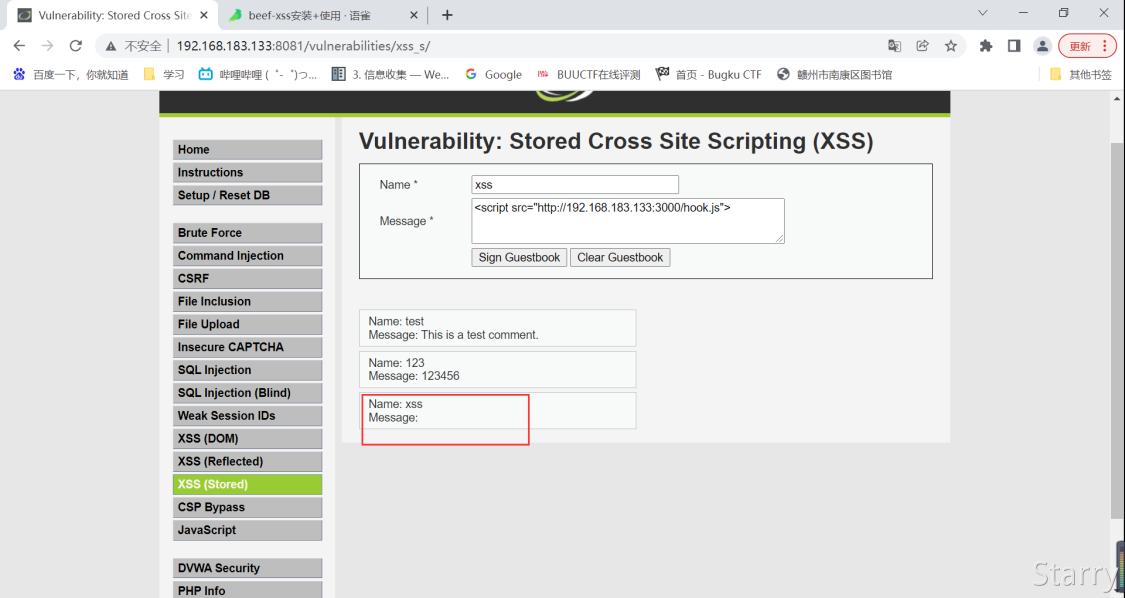This screenshot has width=1125, height=598.
Task: Share this page icon
Action: point(923,46)
